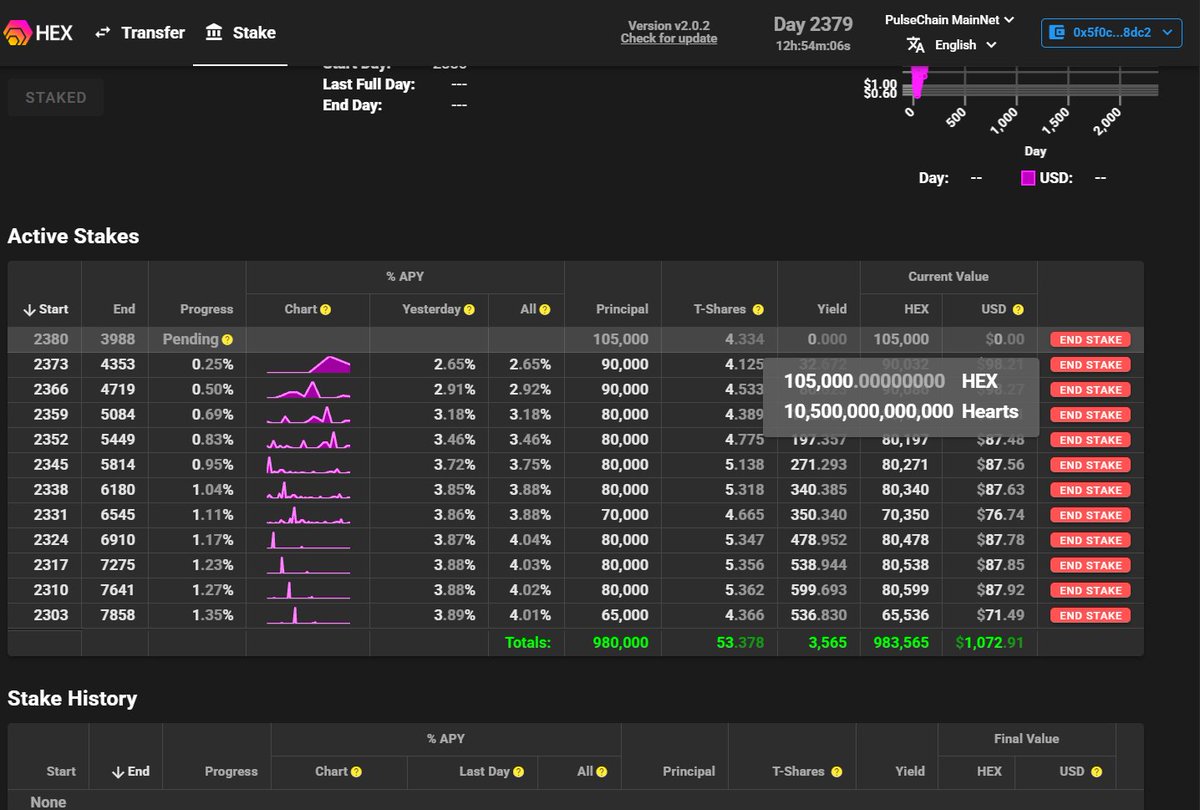Sort Stake History by End column

point(130,771)
